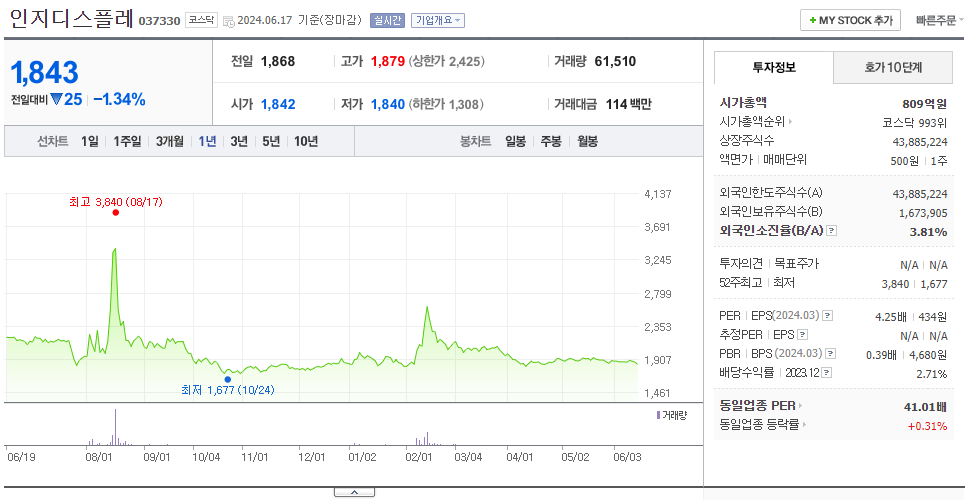968x500 pixels.
Task: Click the 거래대금 value 114 백만
Action: (628, 105)
